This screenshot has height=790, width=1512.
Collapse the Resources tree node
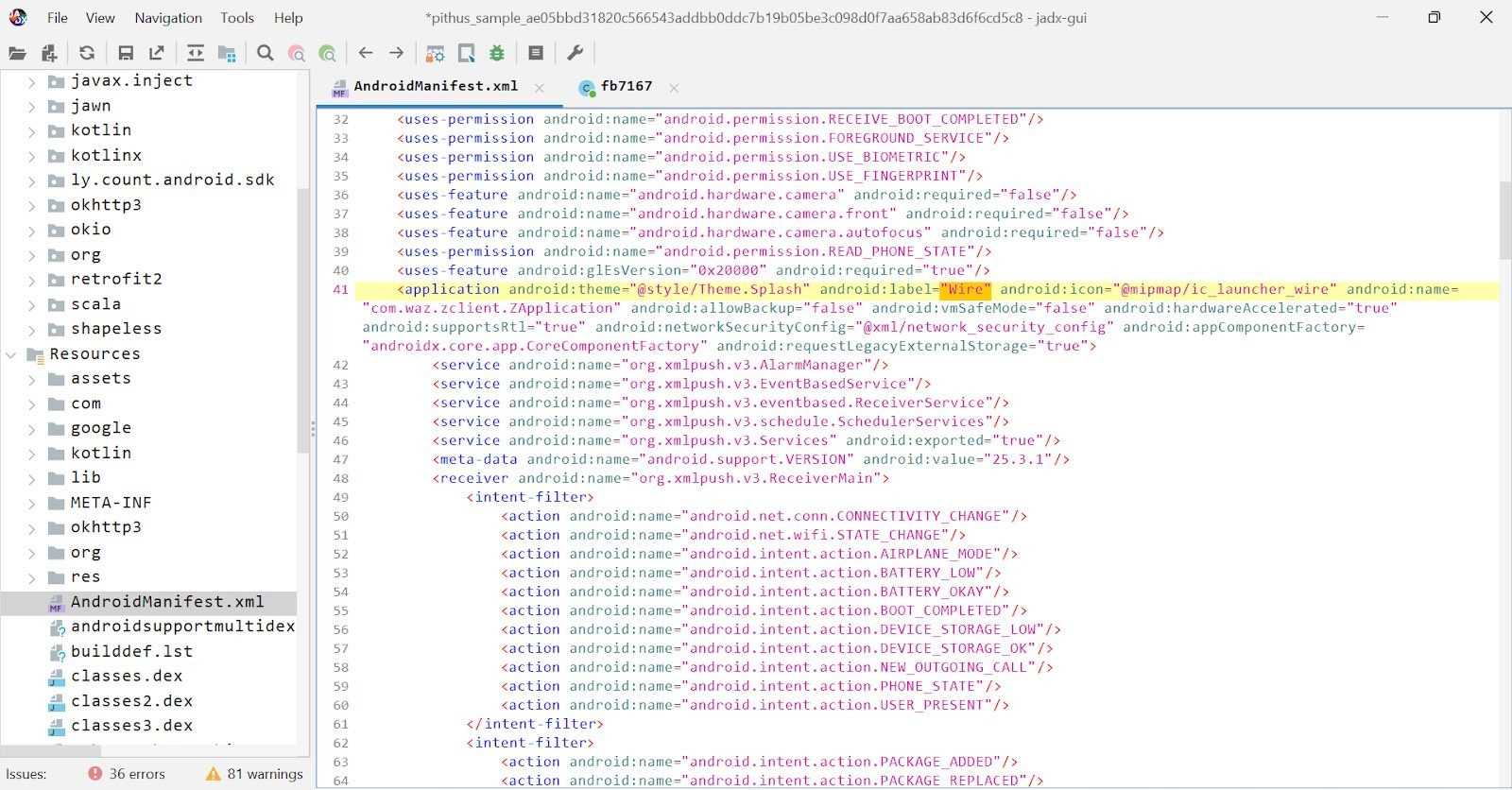click(x=11, y=354)
